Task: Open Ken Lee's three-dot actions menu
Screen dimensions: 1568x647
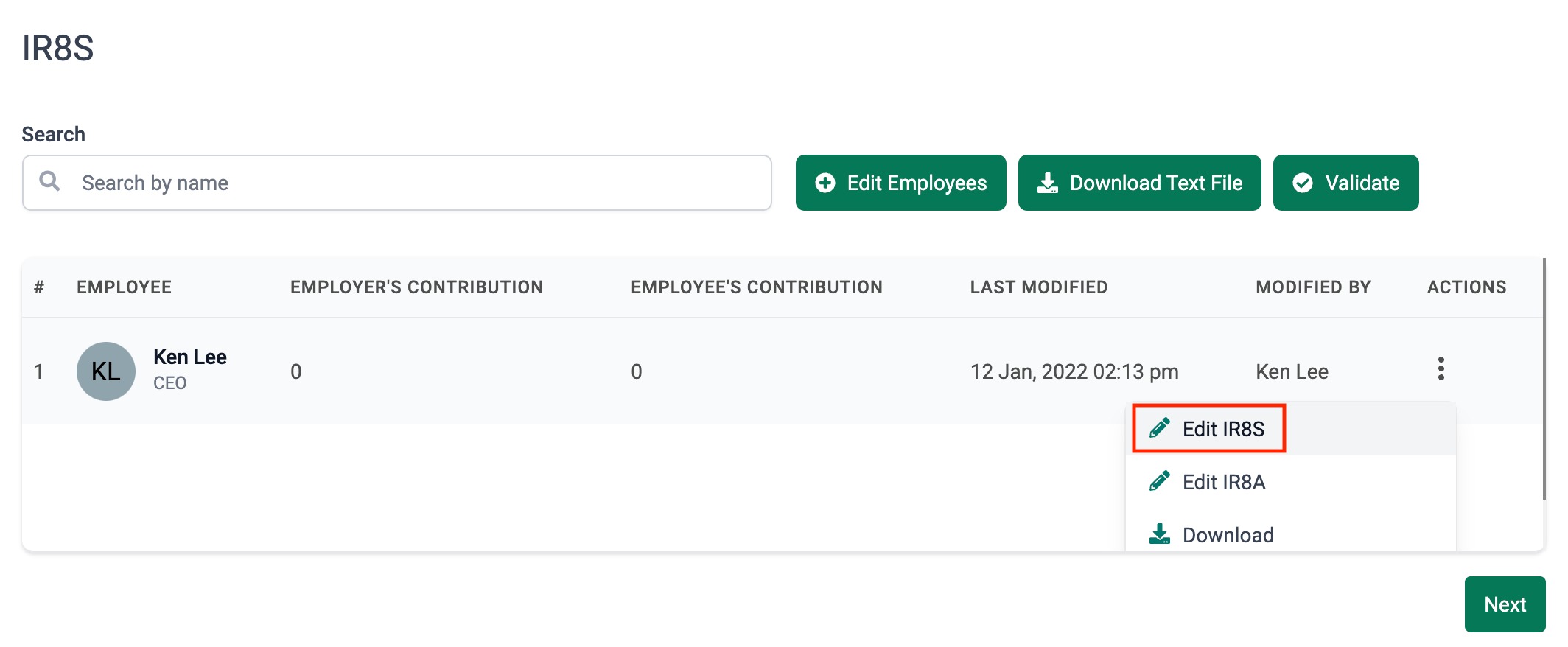Action: click(1441, 368)
